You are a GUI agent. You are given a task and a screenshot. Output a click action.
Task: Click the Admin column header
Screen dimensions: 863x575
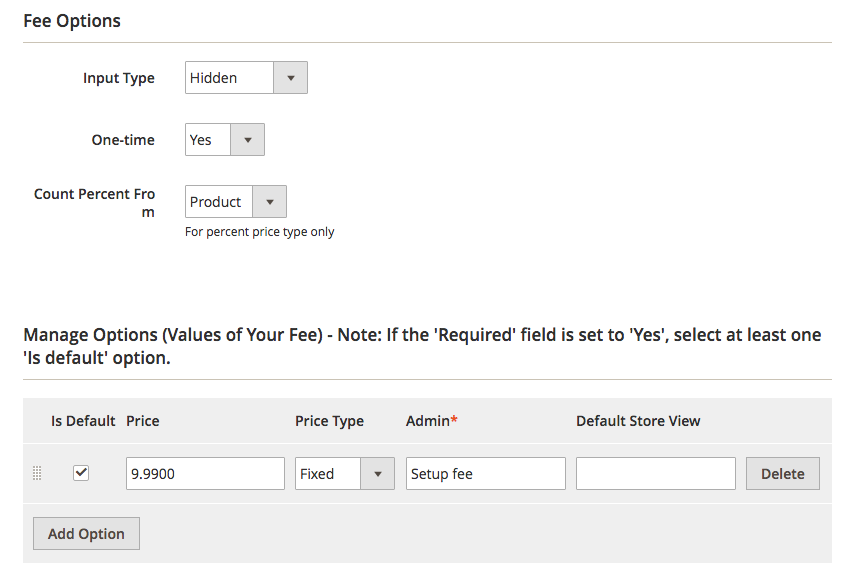(432, 421)
